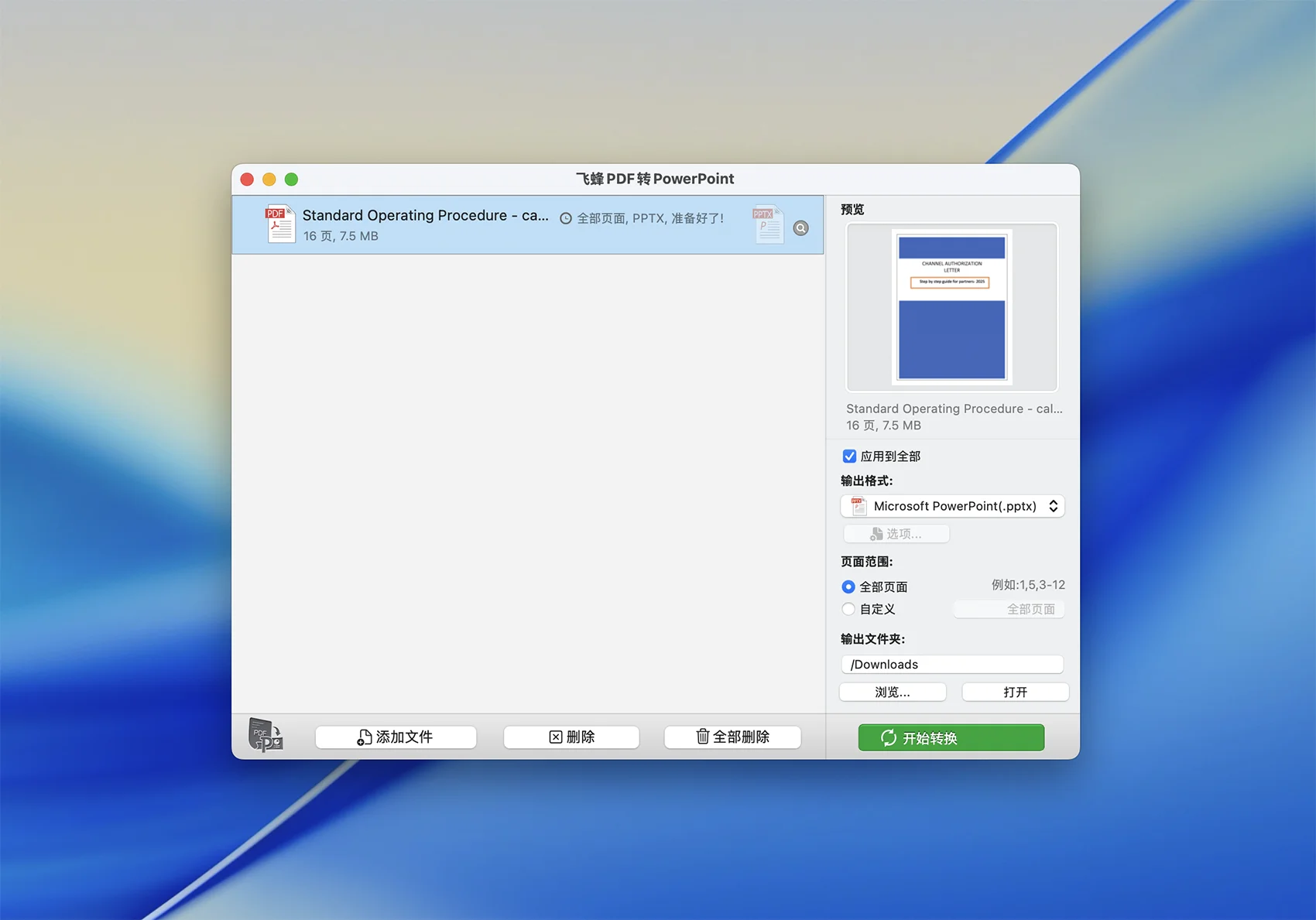Click the PDF to PowerPoint app logo
The height and width of the screenshot is (920, 1316).
[x=266, y=735]
